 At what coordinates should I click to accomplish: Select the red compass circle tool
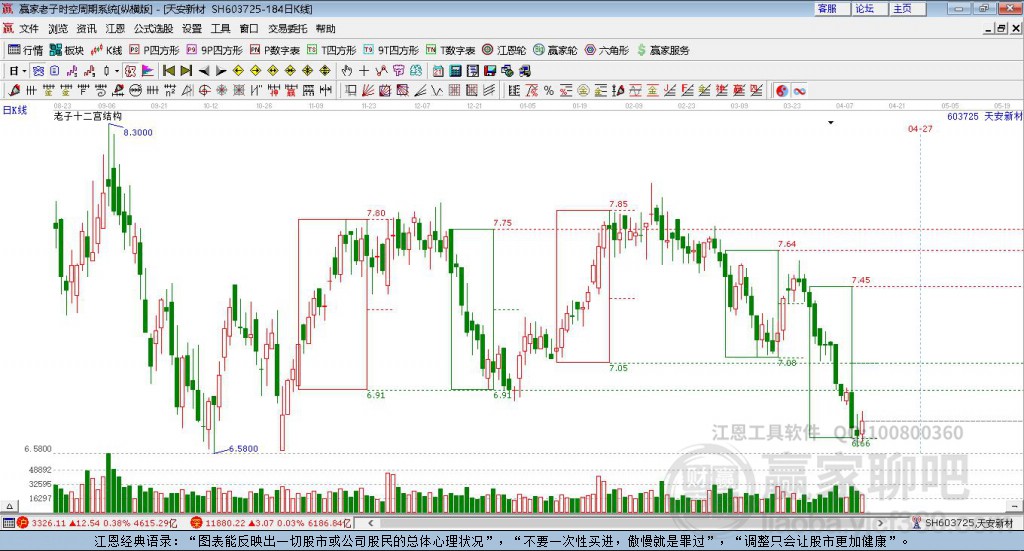coord(204,91)
